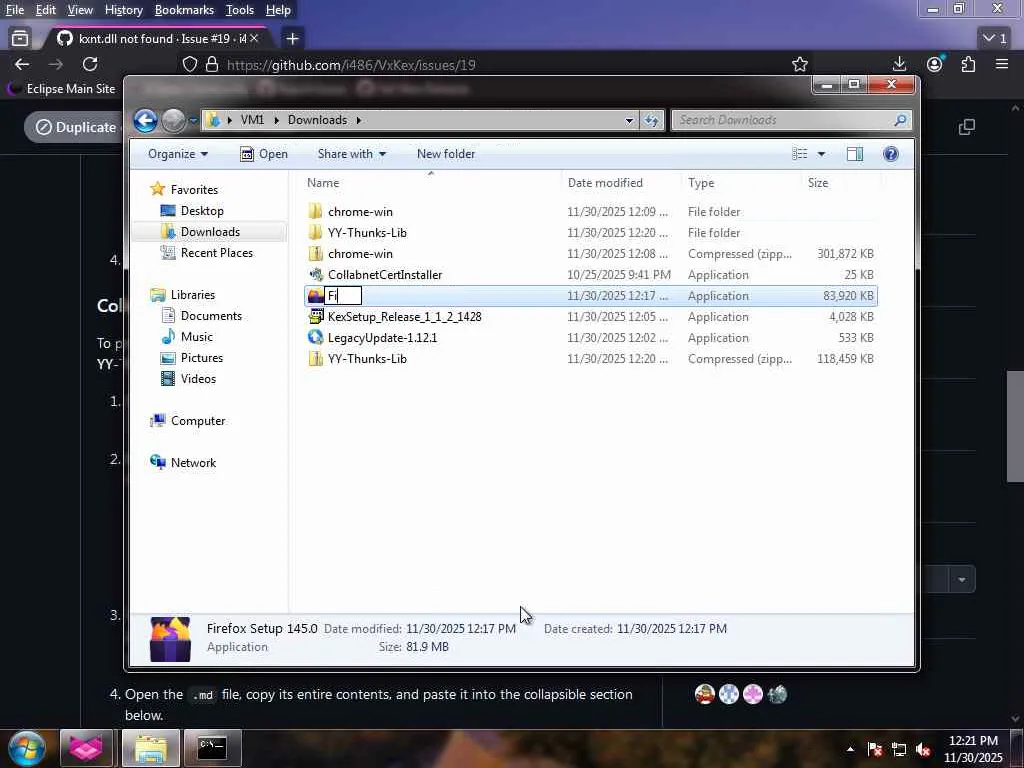The width and height of the screenshot is (1024, 768).
Task: Sort files by Name column
Action: [x=431, y=183]
